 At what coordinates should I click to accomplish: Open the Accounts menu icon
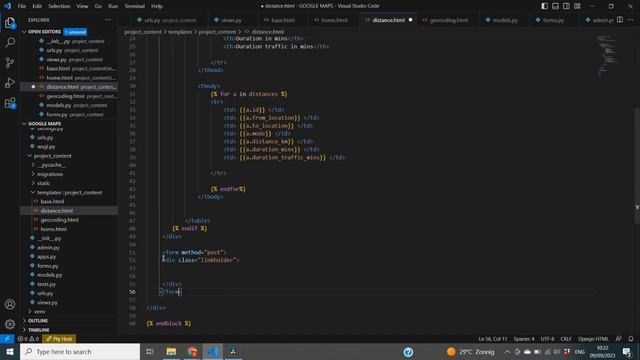click(x=10, y=304)
